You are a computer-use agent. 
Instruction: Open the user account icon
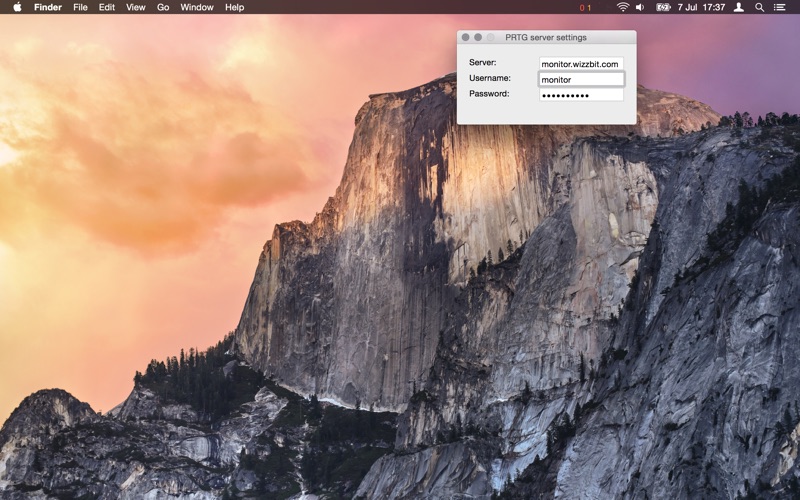click(738, 7)
